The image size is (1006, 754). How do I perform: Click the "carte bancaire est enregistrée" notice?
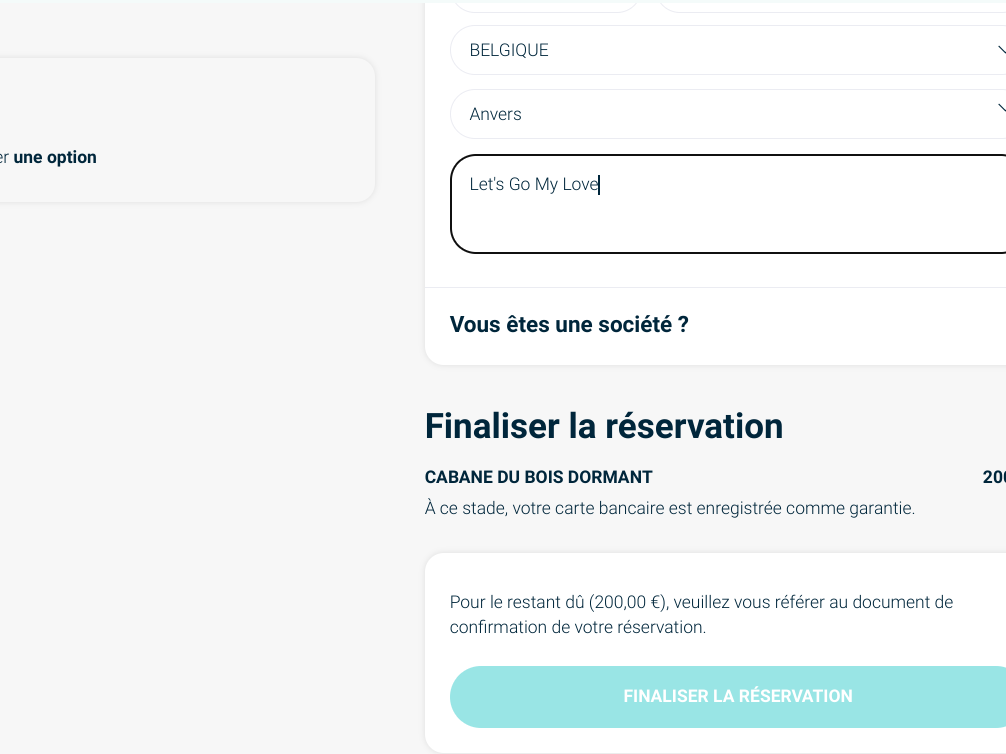click(669, 508)
